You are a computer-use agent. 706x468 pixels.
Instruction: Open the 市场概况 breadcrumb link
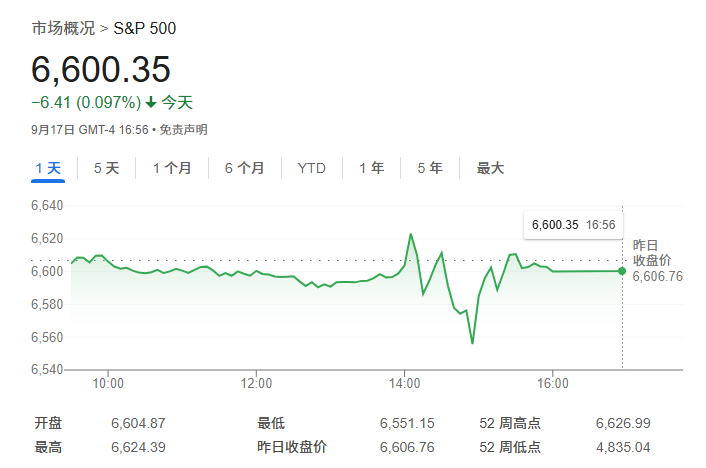(64, 28)
